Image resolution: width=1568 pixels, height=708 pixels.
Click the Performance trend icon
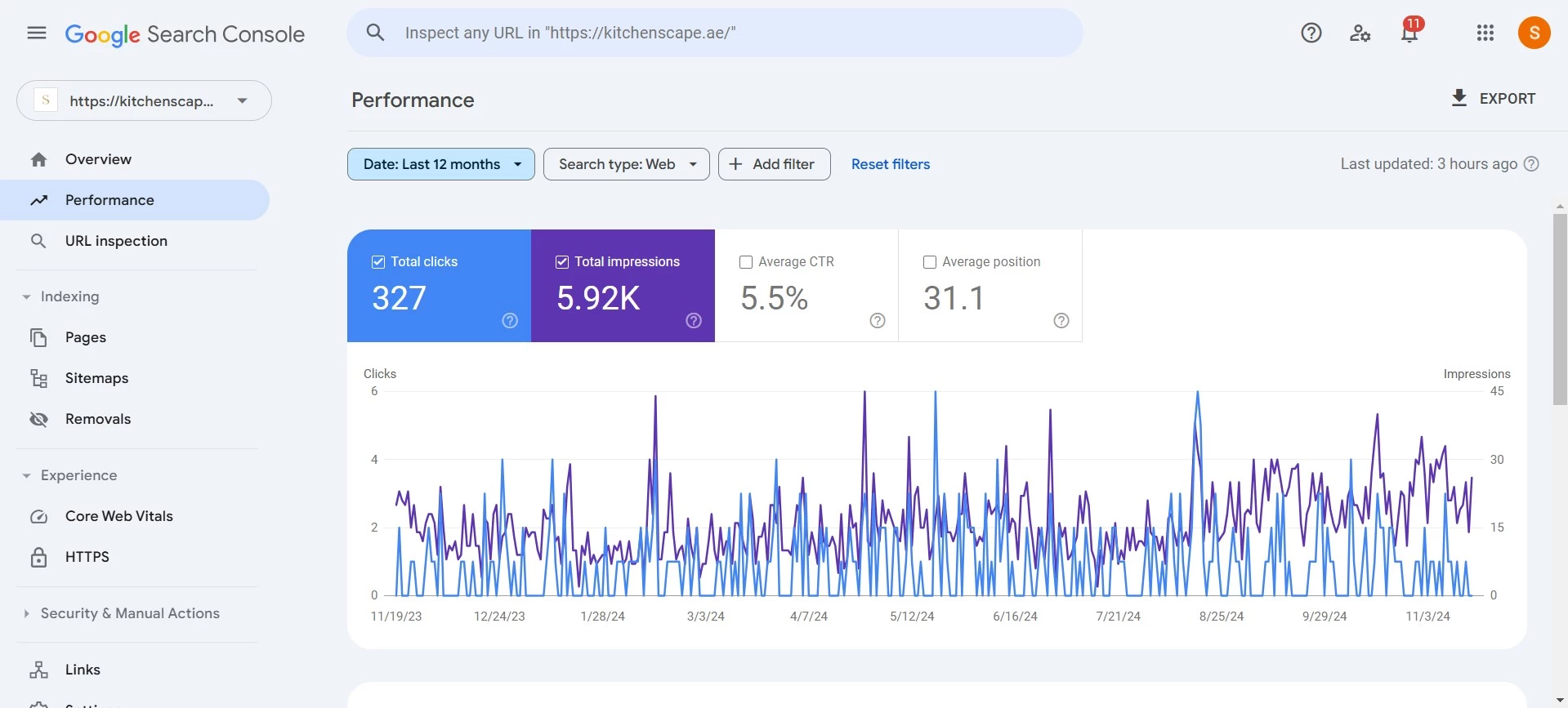point(38,200)
